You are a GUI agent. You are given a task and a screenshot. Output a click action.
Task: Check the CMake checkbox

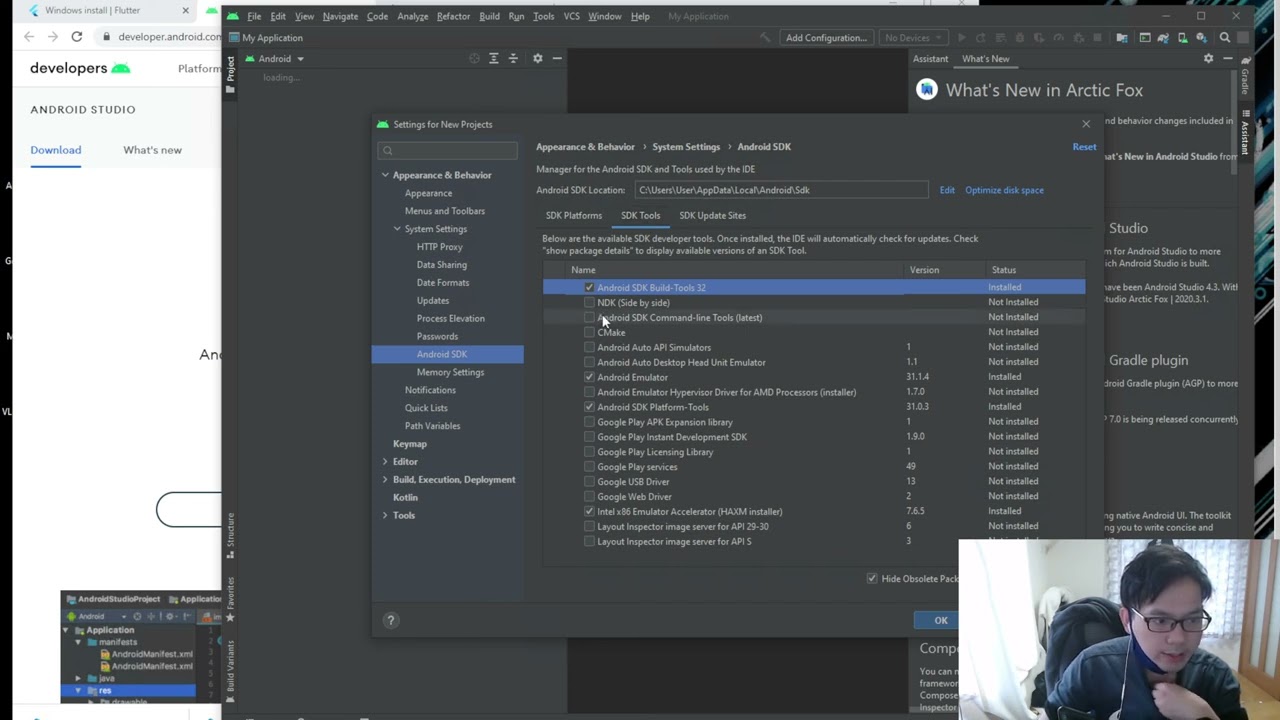coord(589,333)
